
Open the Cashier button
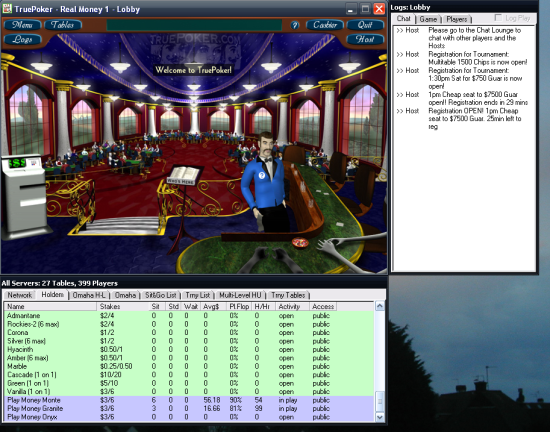325,25
